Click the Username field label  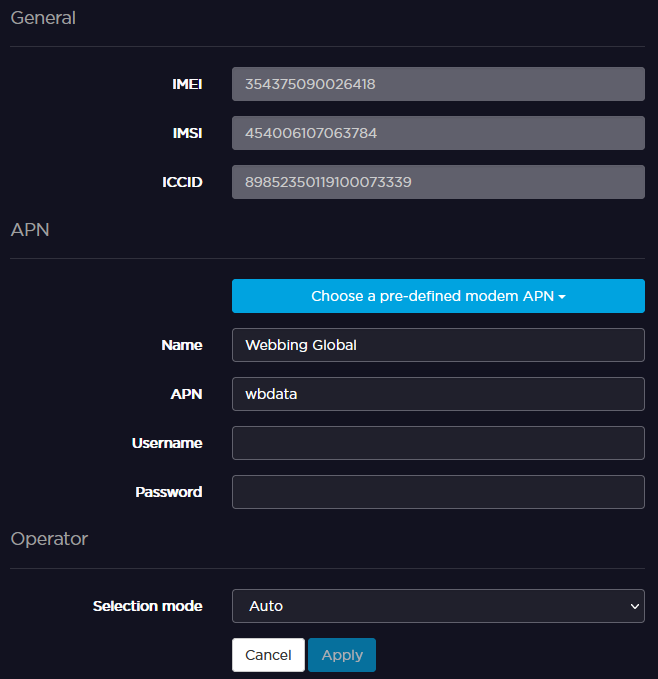[x=167, y=443]
